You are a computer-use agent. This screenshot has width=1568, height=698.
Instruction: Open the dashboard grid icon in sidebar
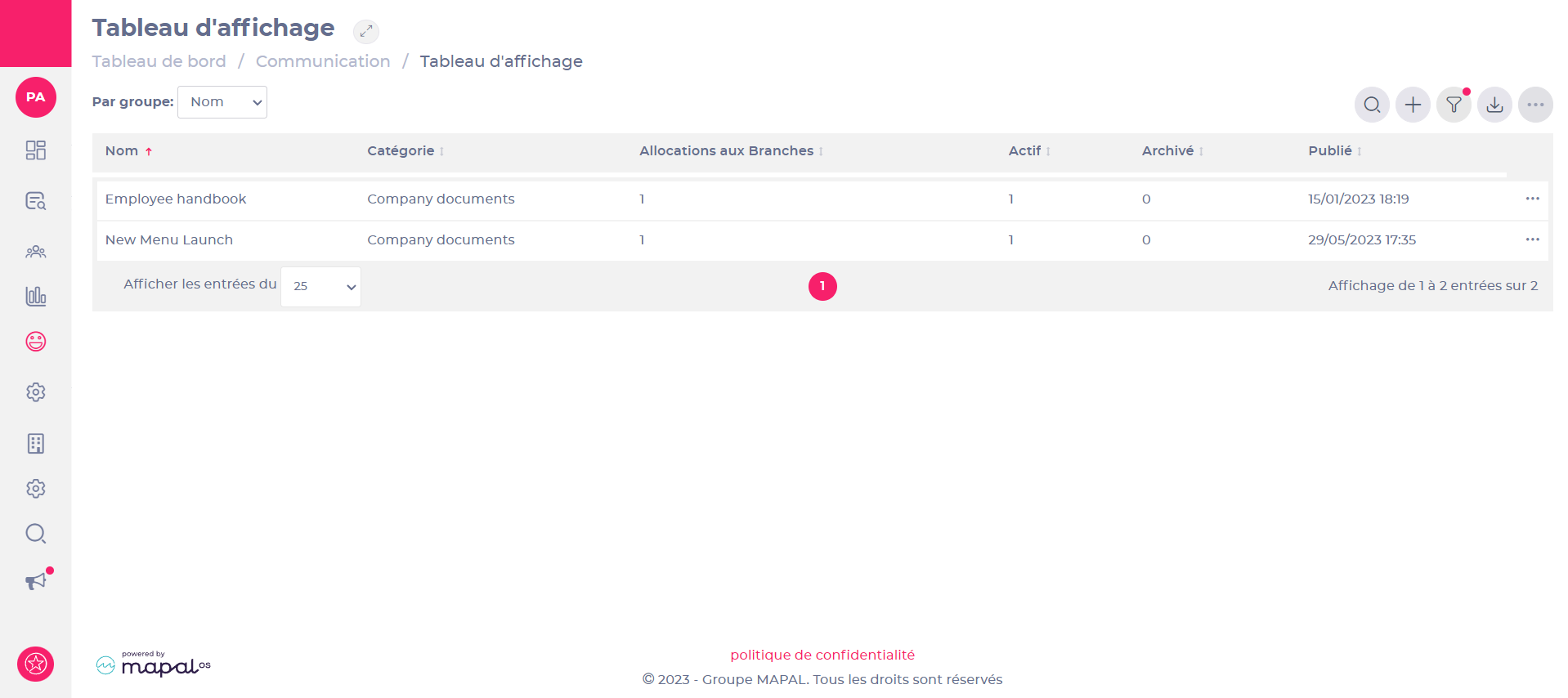coord(36,150)
